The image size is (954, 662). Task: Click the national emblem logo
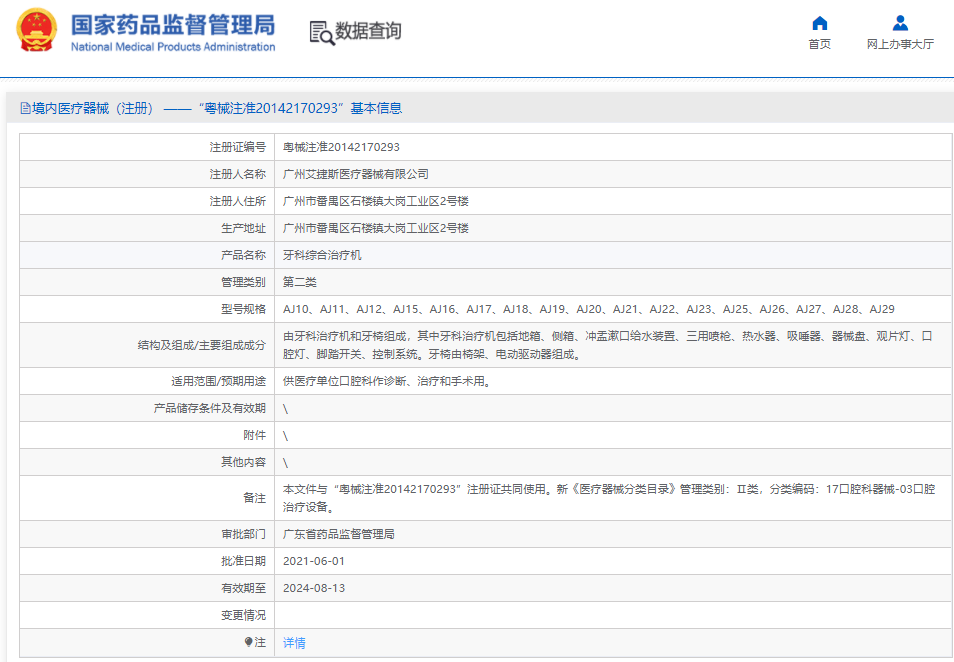point(36,30)
